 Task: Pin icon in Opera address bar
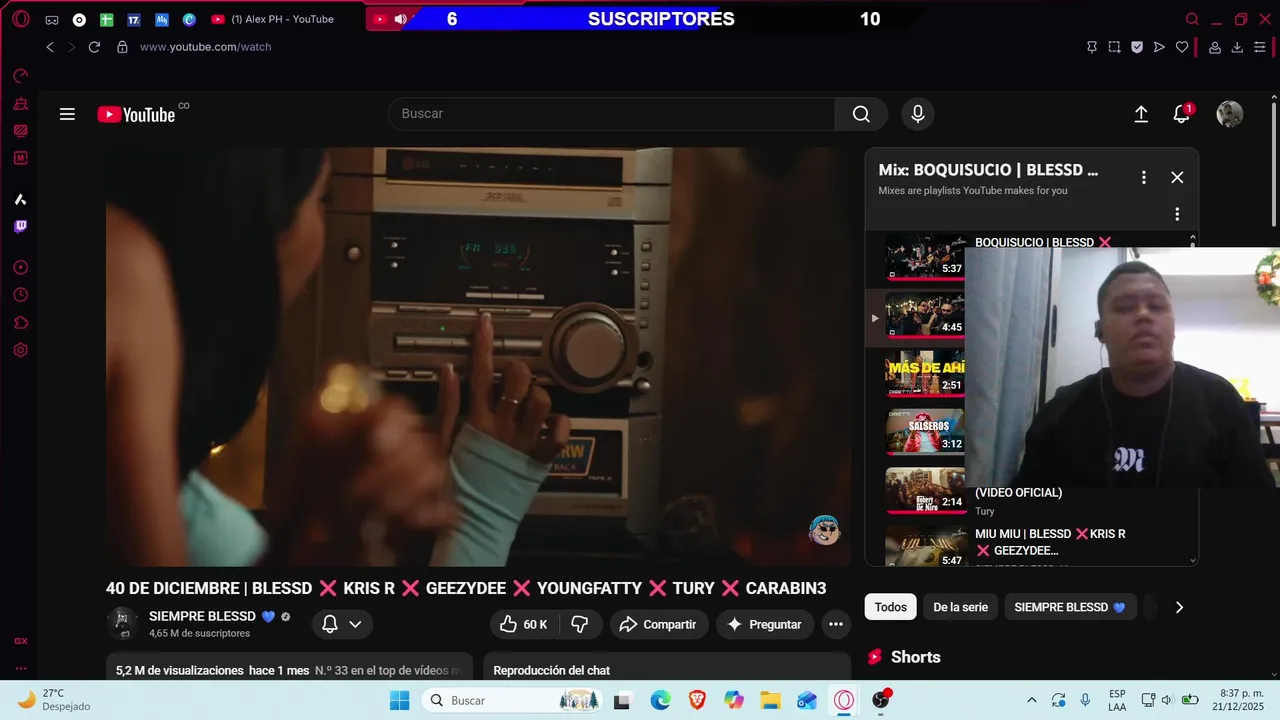coord(1092,47)
